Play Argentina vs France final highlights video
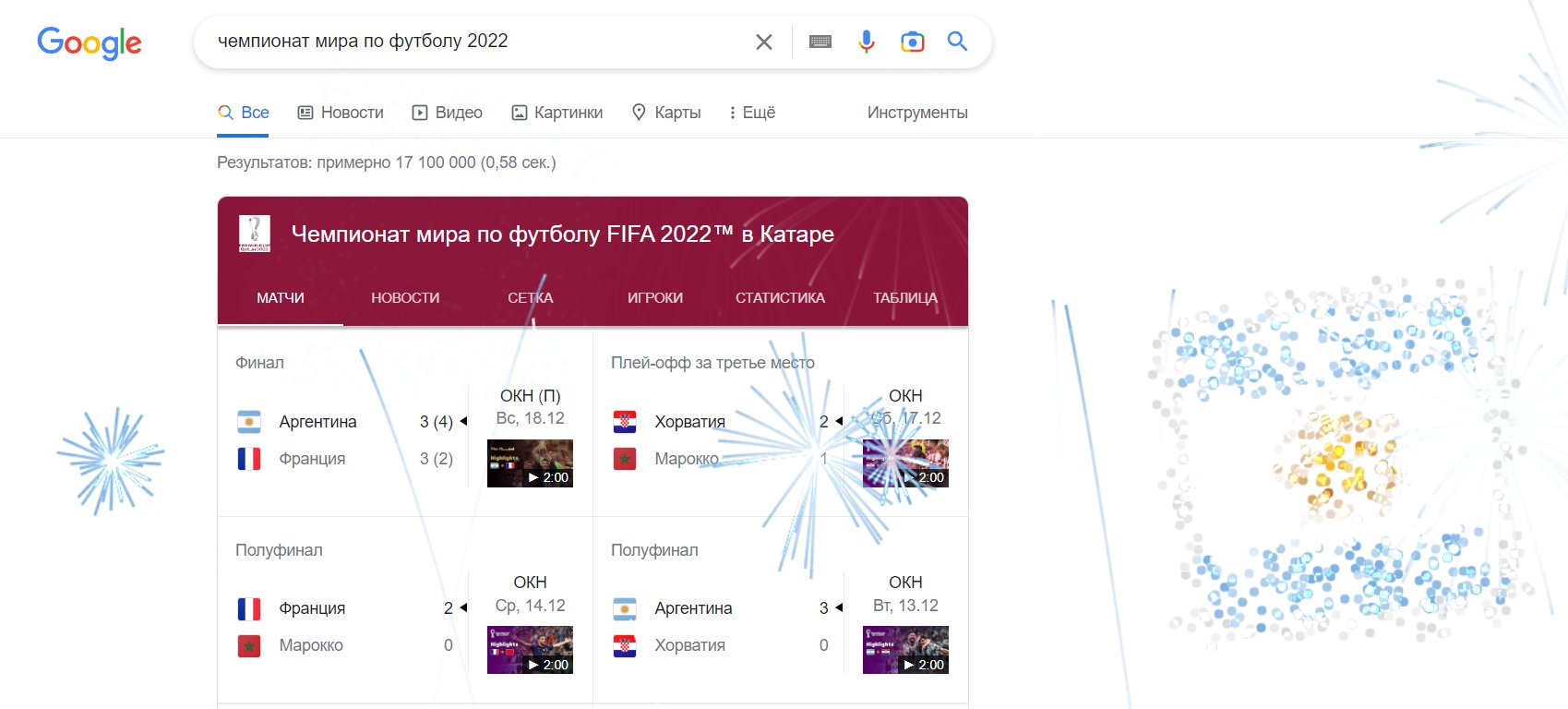This screenshot has height=709, width=1568. [x=530, y=463]
